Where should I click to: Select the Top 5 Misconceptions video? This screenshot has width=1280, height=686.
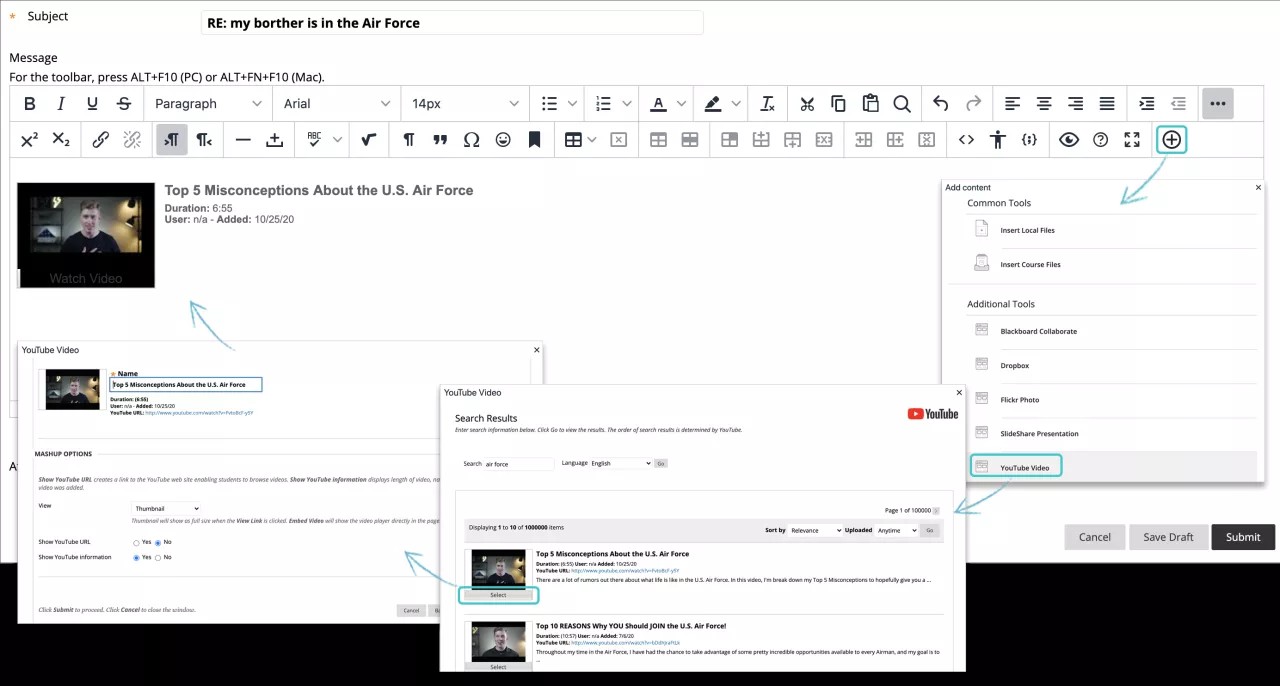click(x=498, y=594)
